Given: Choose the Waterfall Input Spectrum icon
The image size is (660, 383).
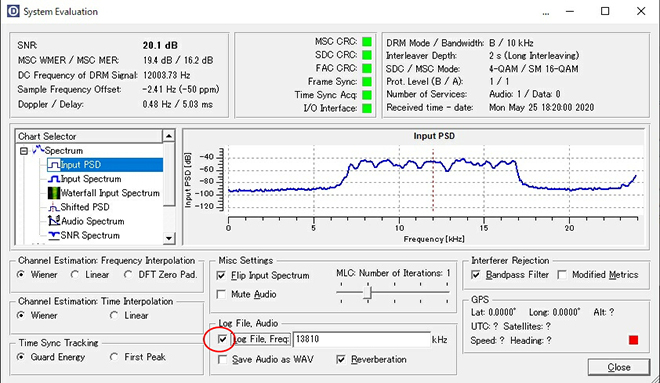Looking at the screenshot, I should (54, 193).
